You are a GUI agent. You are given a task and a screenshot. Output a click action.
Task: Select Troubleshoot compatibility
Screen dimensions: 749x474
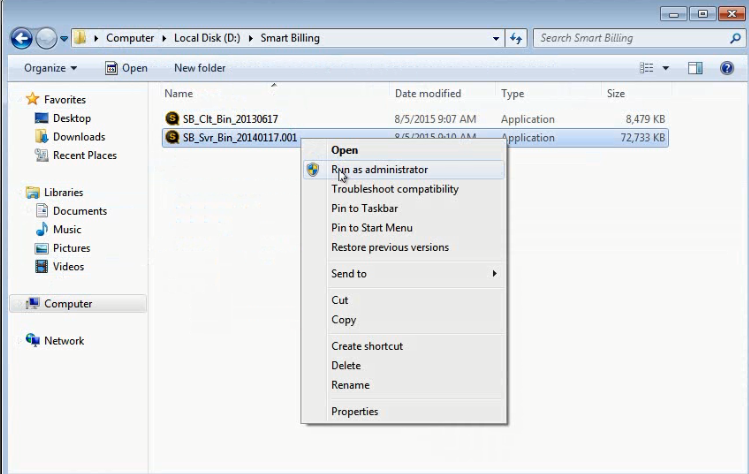pos(404,189)
